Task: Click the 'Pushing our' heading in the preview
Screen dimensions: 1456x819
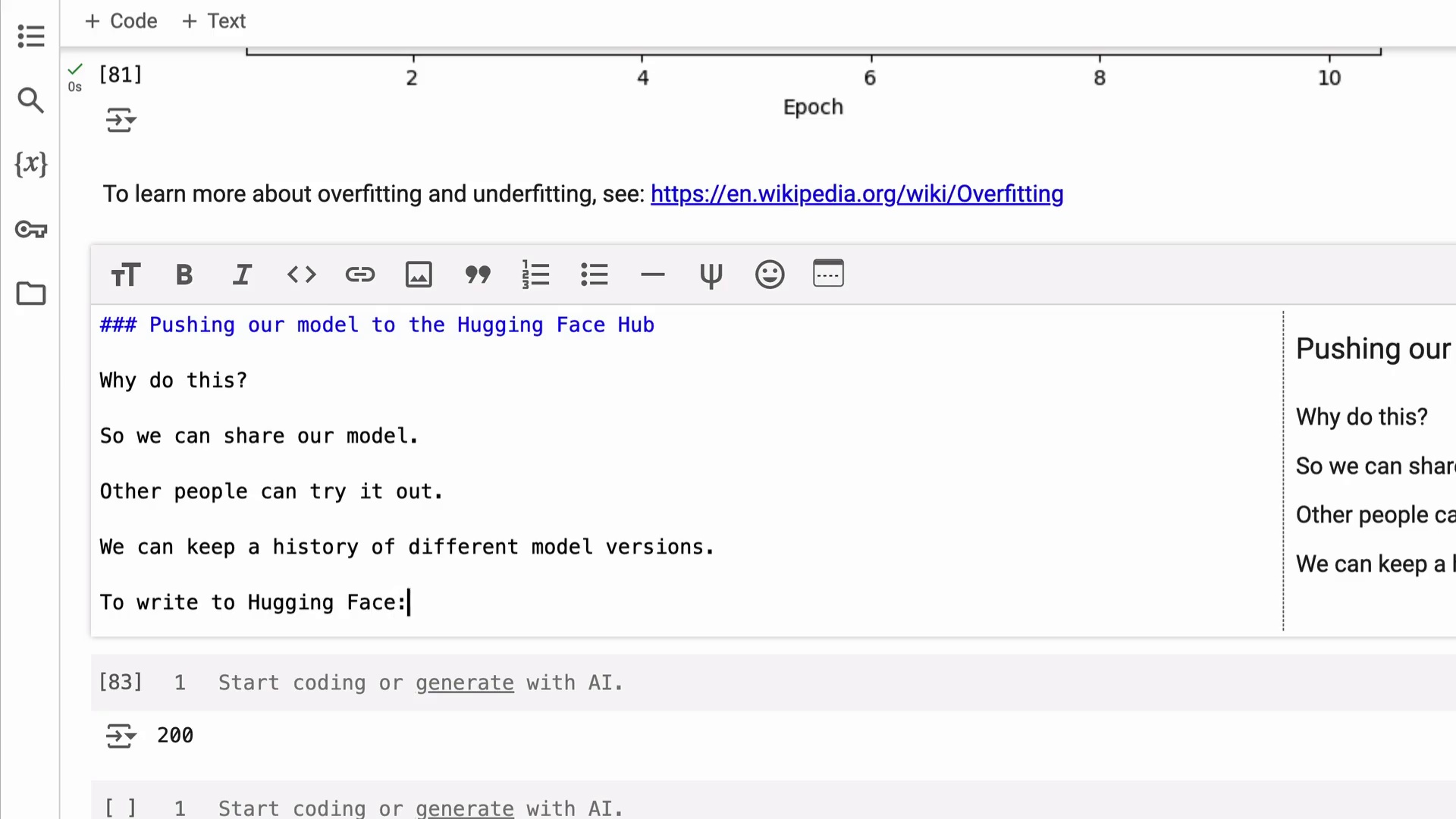Action: pos(1373,349)
